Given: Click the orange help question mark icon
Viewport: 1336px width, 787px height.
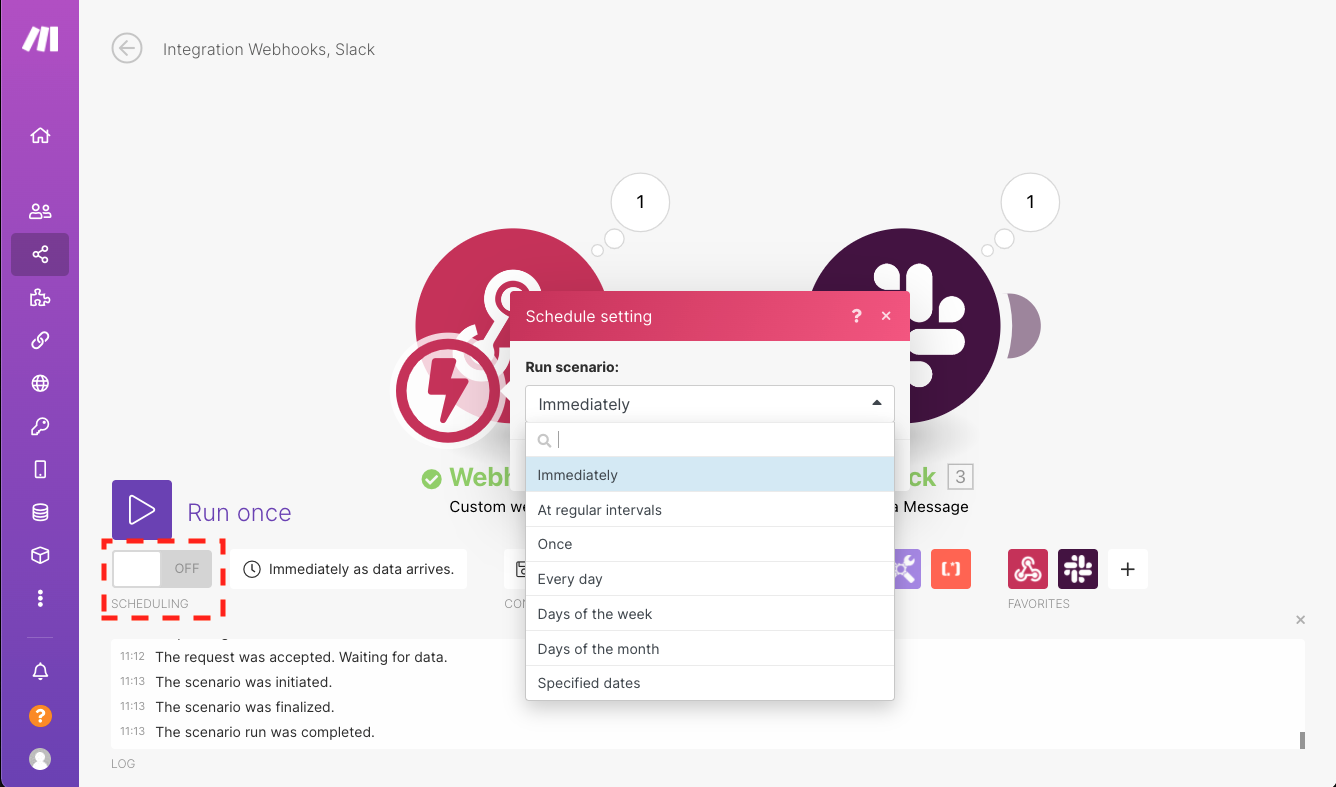Looking at the screenshot, I should coord(40,716).
